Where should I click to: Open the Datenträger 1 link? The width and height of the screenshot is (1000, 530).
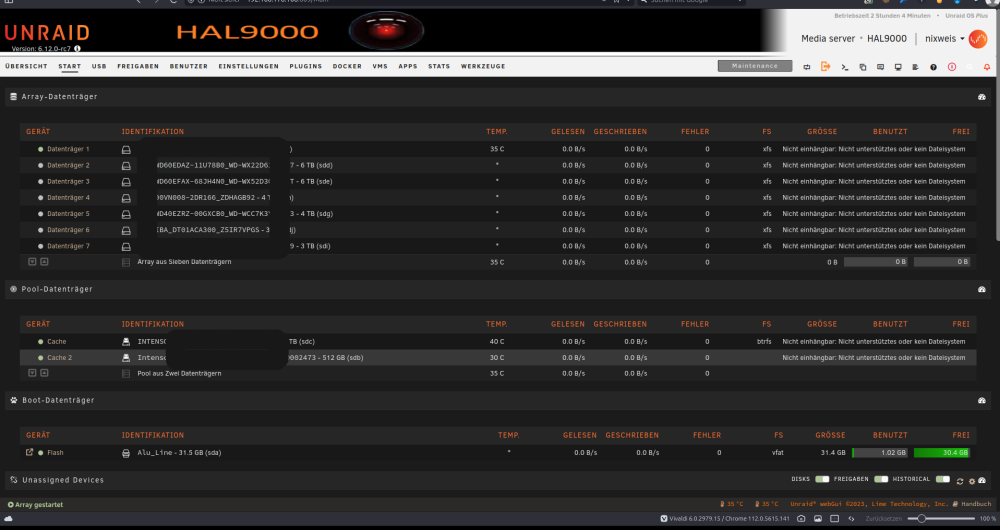pyautogui.click(x=68, y=149)
